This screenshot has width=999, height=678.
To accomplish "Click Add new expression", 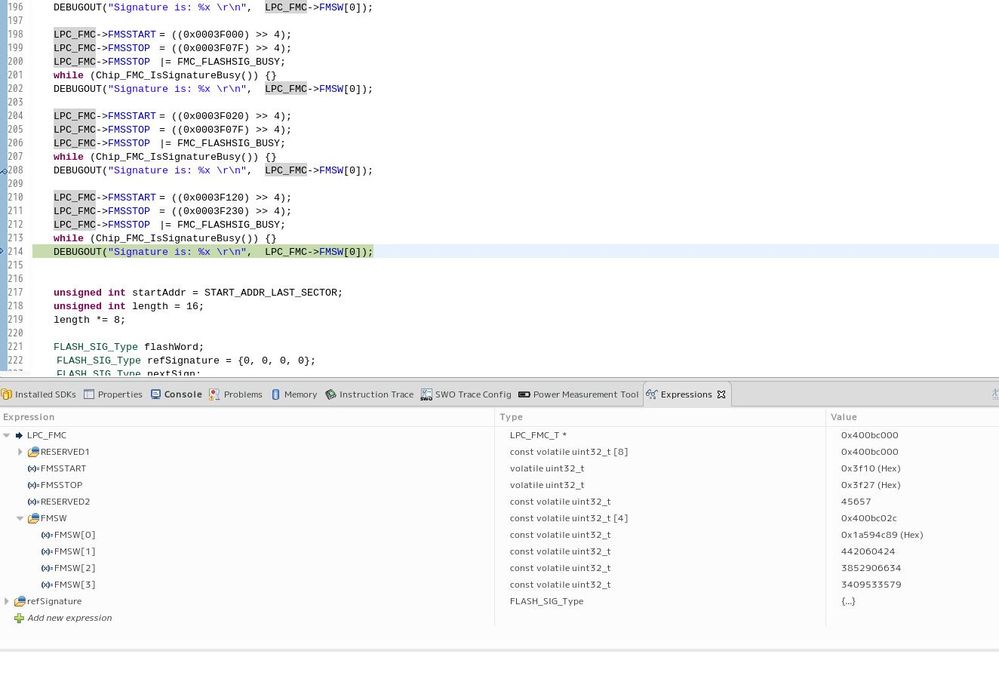I will 69,617.
